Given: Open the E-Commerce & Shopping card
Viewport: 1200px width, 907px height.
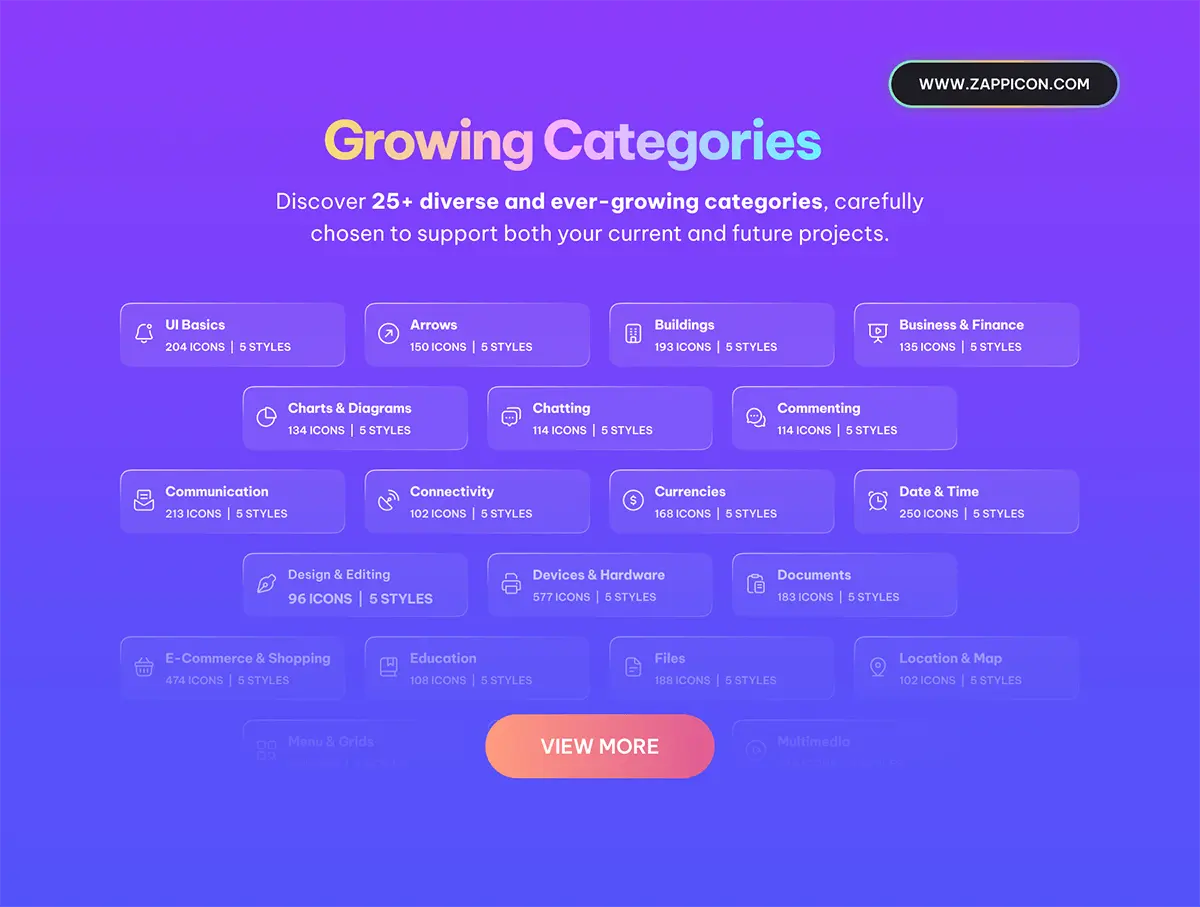Looking at the screenshot, I should [x=232, y=668].
